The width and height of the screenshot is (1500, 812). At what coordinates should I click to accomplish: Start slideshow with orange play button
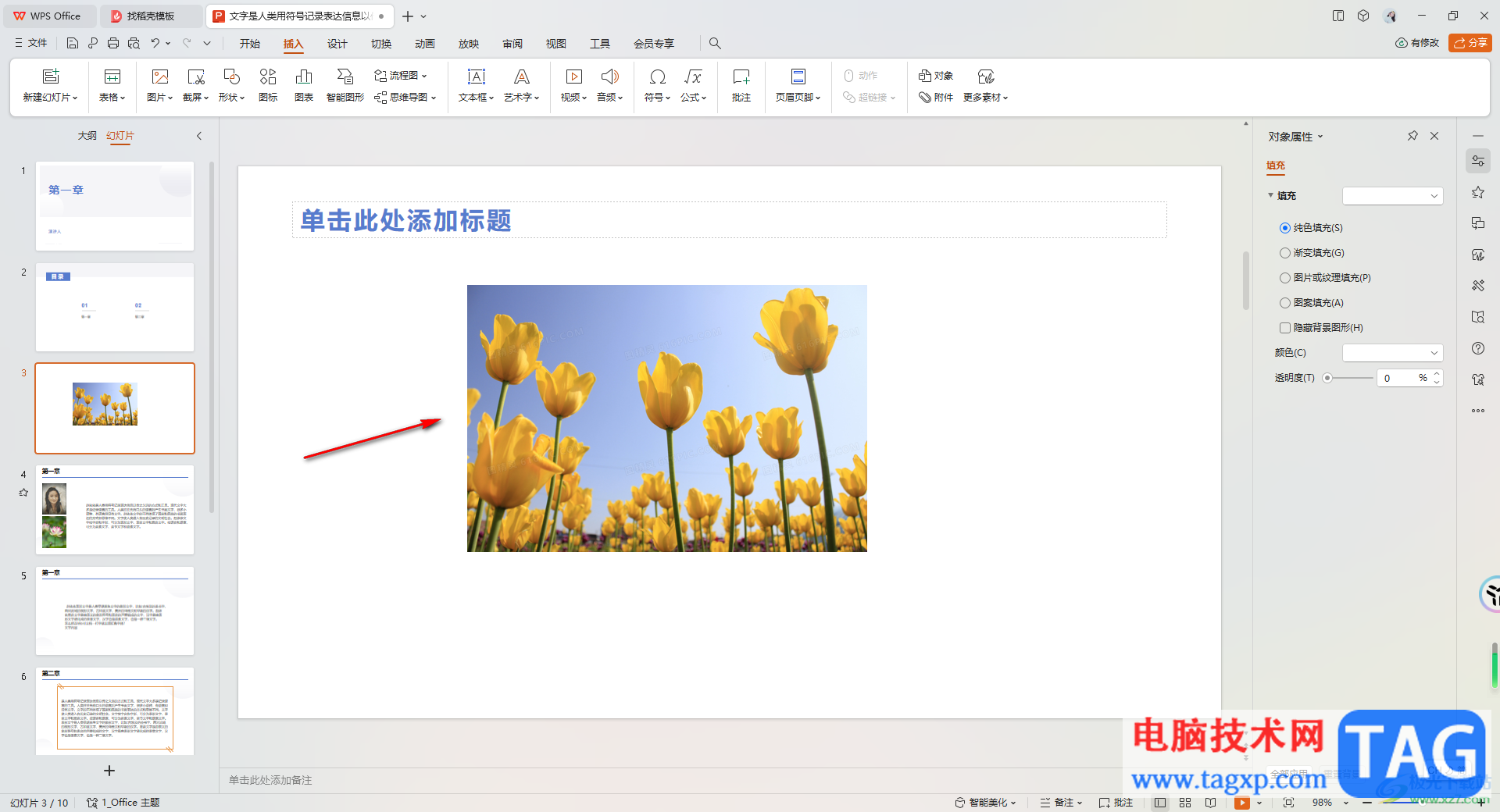tap(1241, 803)
